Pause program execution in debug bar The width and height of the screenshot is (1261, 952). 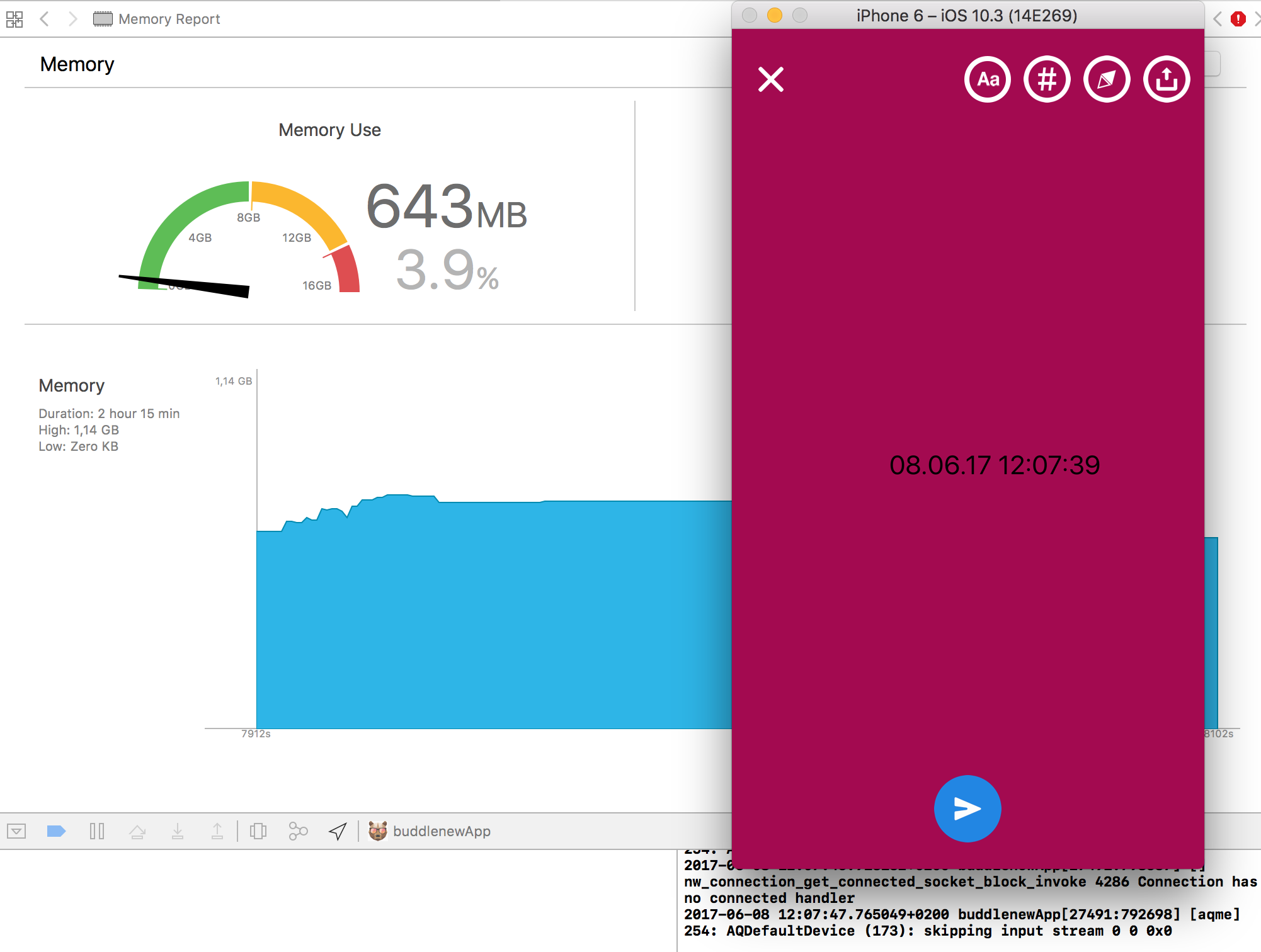96,831
